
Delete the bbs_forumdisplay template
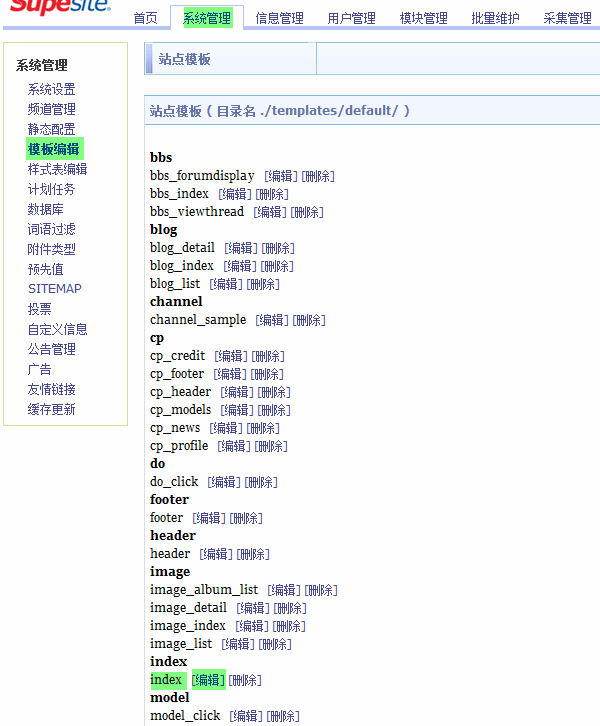(x=318, y=176)
